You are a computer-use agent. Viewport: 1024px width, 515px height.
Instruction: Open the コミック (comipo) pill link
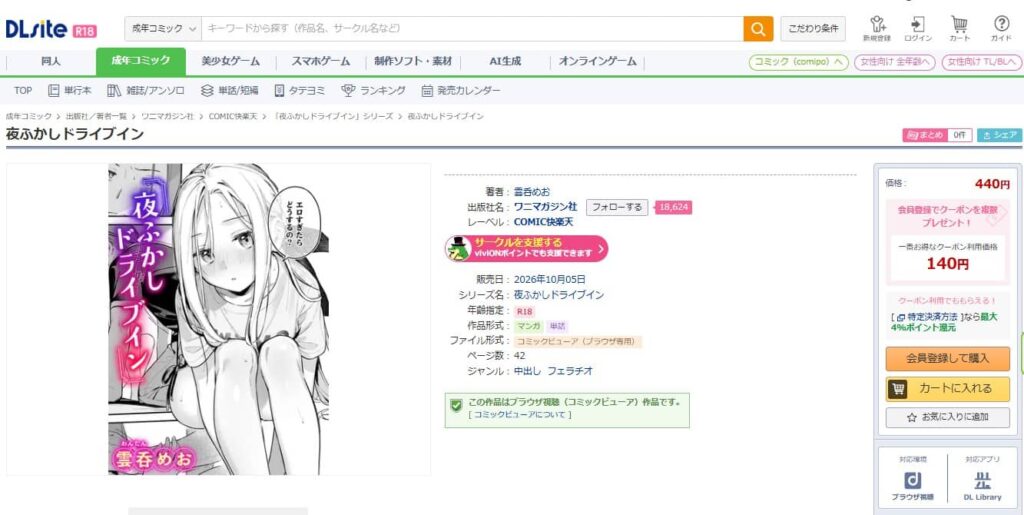coord(798,62)
